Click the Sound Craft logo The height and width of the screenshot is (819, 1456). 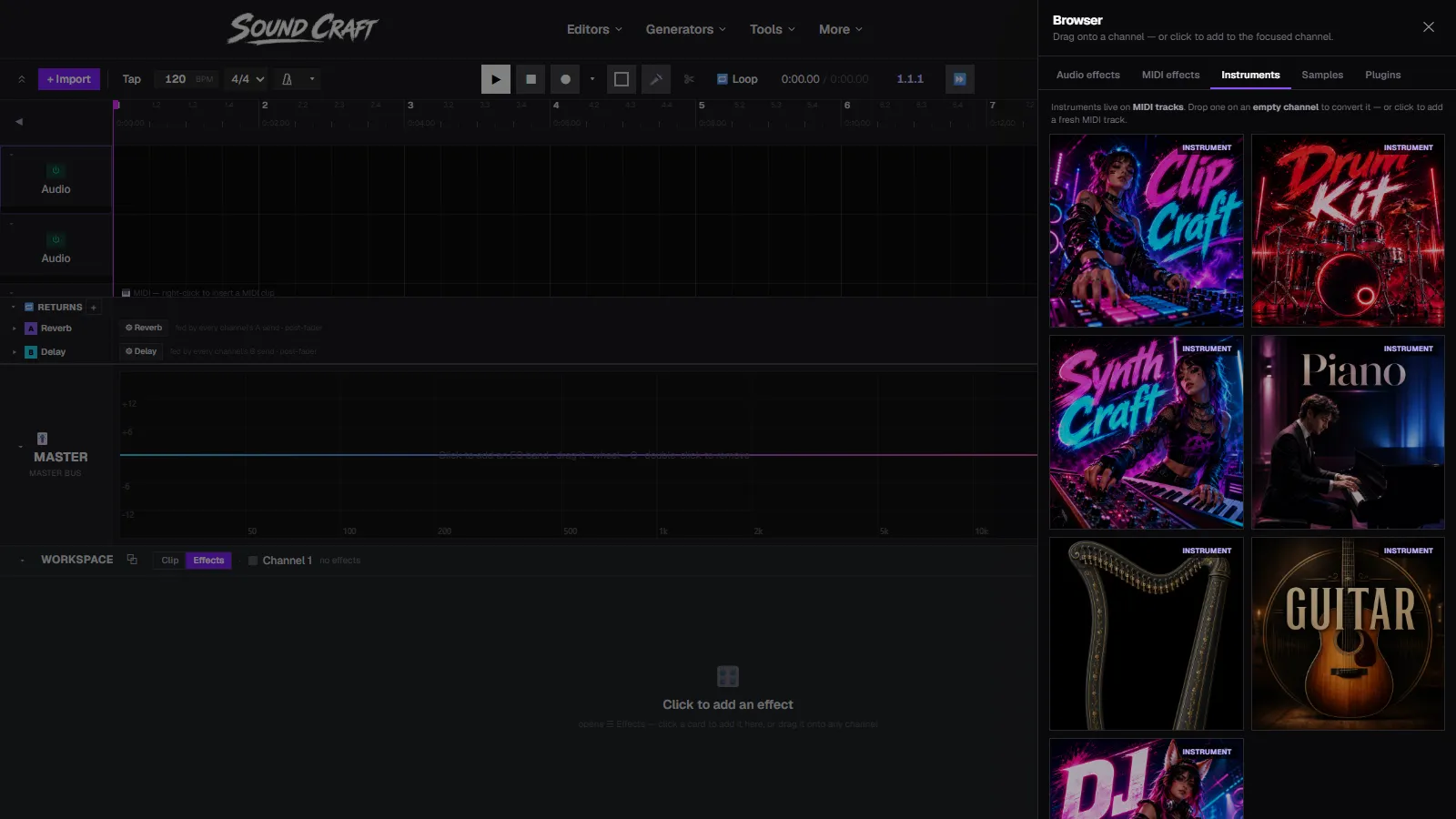303,28
